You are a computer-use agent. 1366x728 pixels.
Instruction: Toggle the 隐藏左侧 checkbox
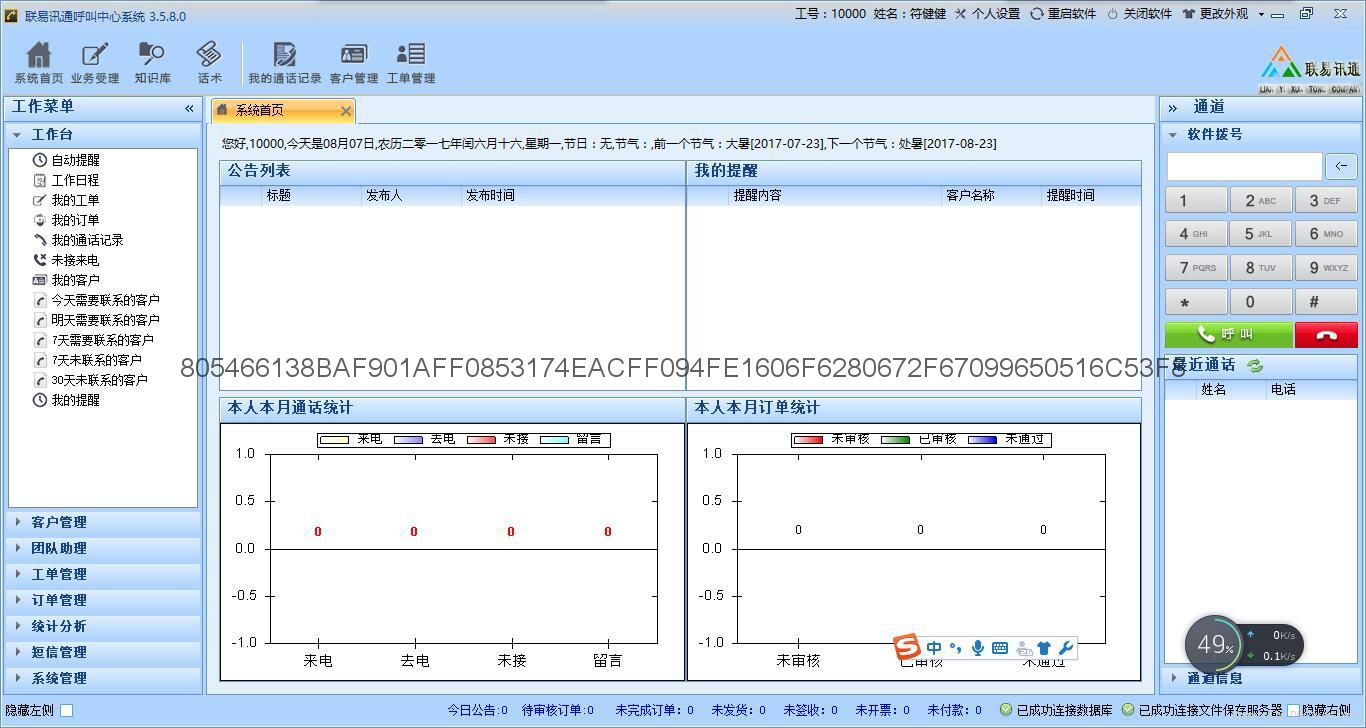click(x=66, y=710)
